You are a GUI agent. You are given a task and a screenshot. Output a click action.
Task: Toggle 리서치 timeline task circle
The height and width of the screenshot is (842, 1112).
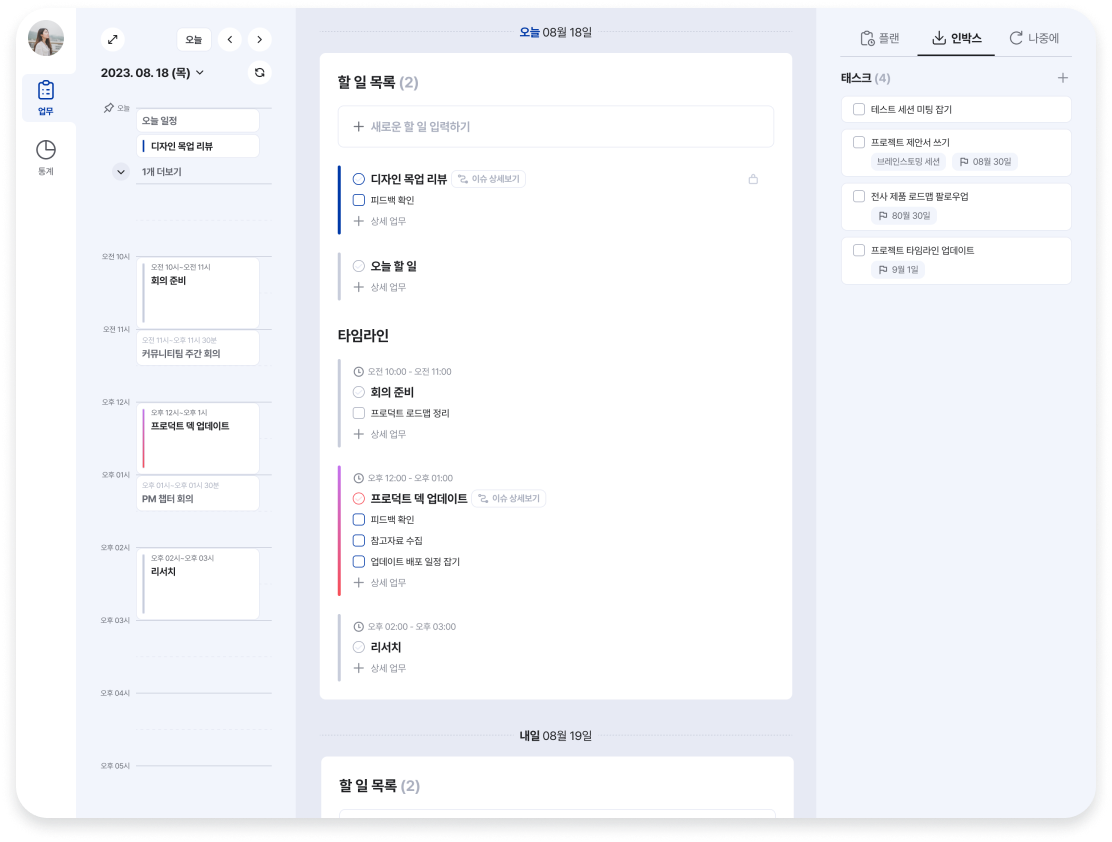point(359,648)
